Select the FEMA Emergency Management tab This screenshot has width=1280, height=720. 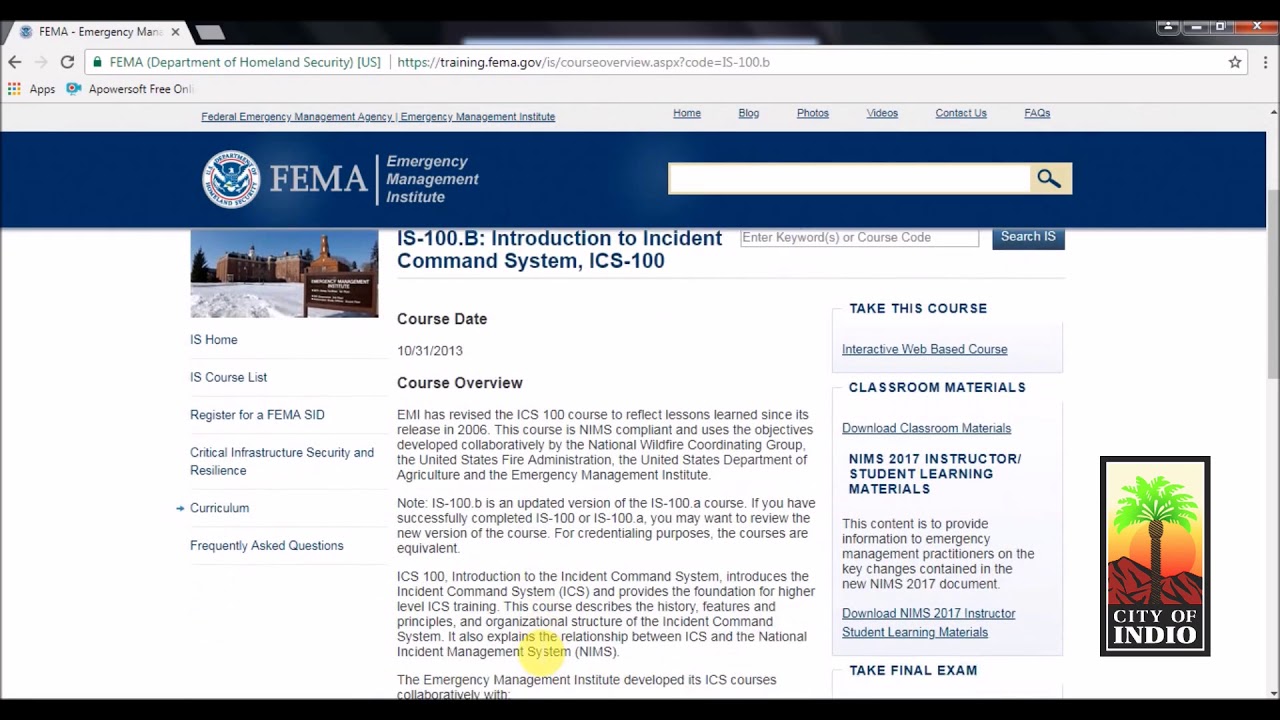tap(98, 32)
